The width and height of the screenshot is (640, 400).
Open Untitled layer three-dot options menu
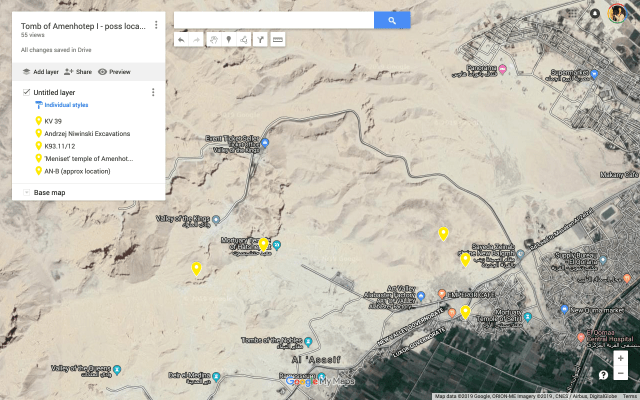152,92
